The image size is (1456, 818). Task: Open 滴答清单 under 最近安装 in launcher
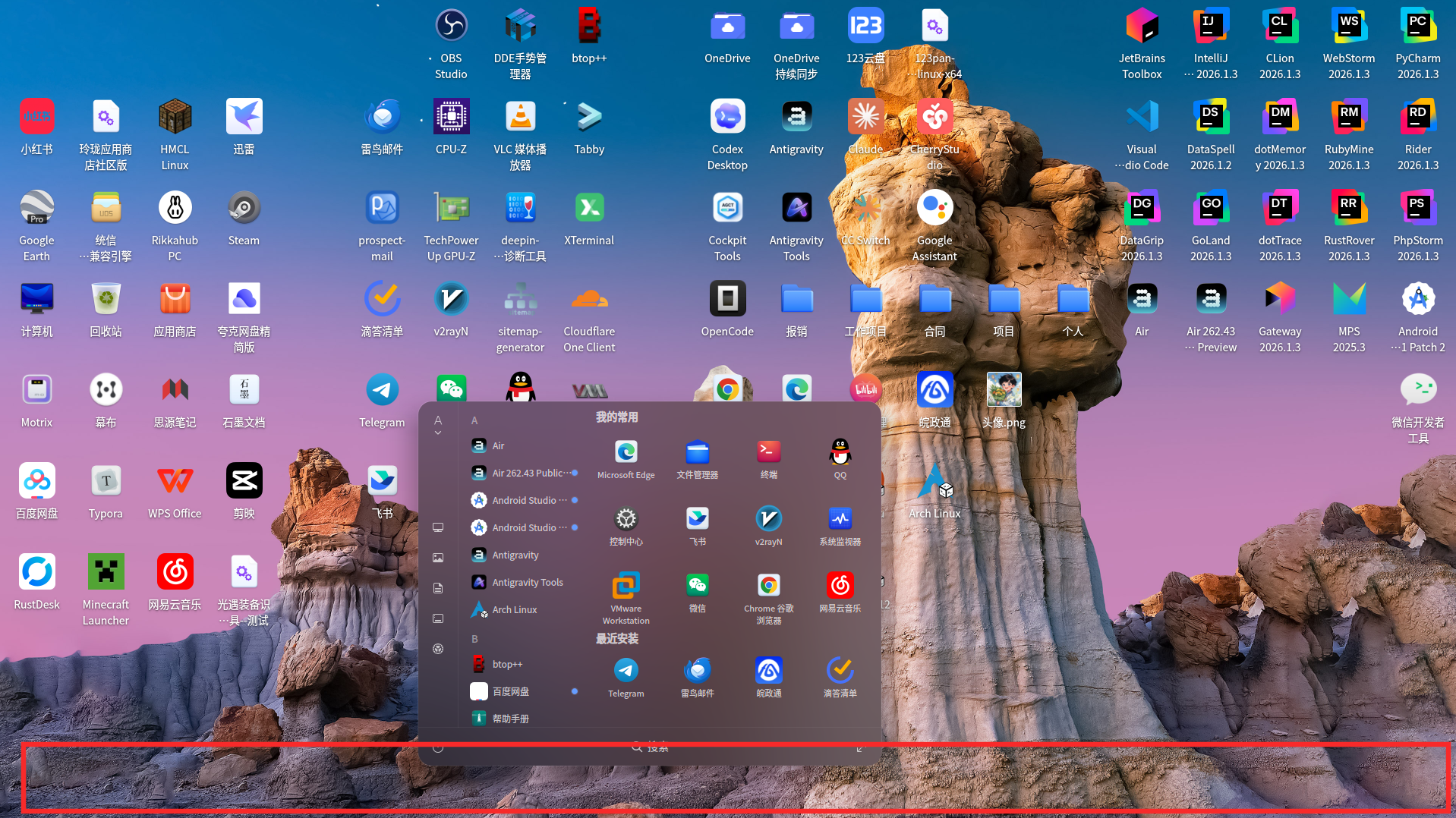click(840, 677)
